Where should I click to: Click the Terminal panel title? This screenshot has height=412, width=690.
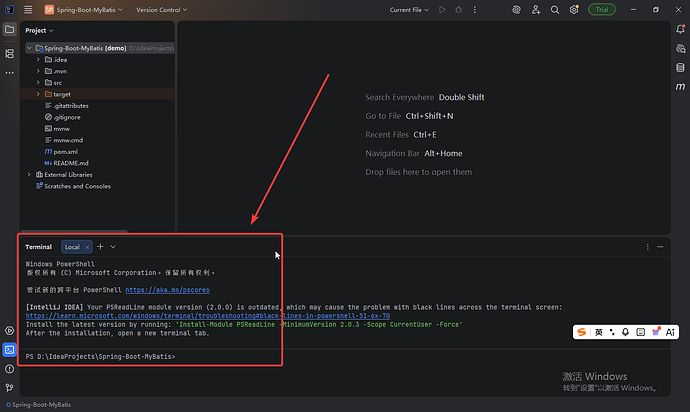tap(38, 247)
